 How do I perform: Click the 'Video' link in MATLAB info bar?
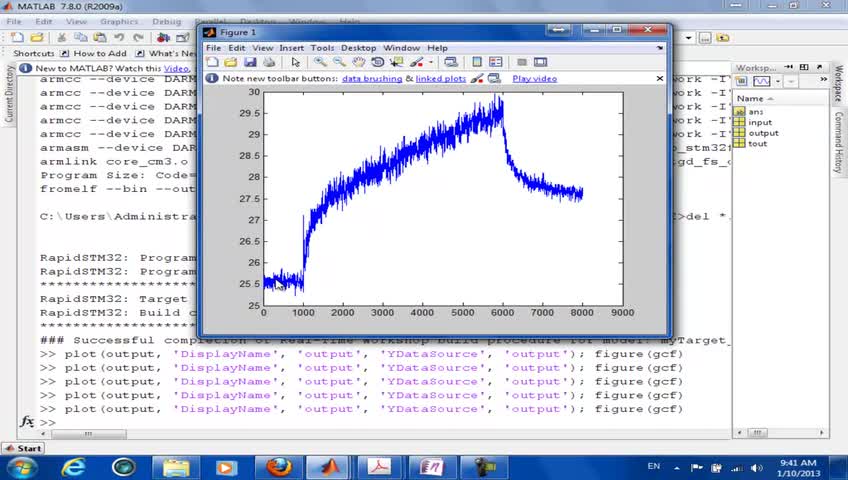pyautogui.click(x=176, y=69)
